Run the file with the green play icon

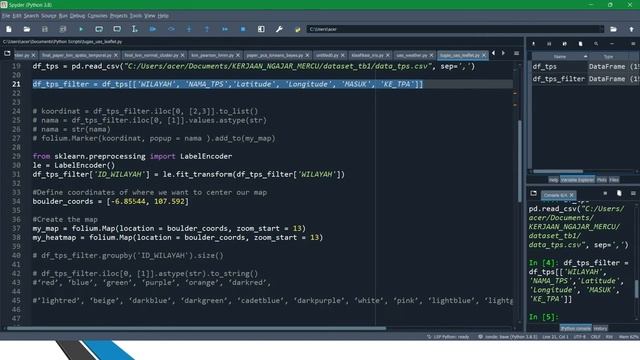click(x=81, y=29)
